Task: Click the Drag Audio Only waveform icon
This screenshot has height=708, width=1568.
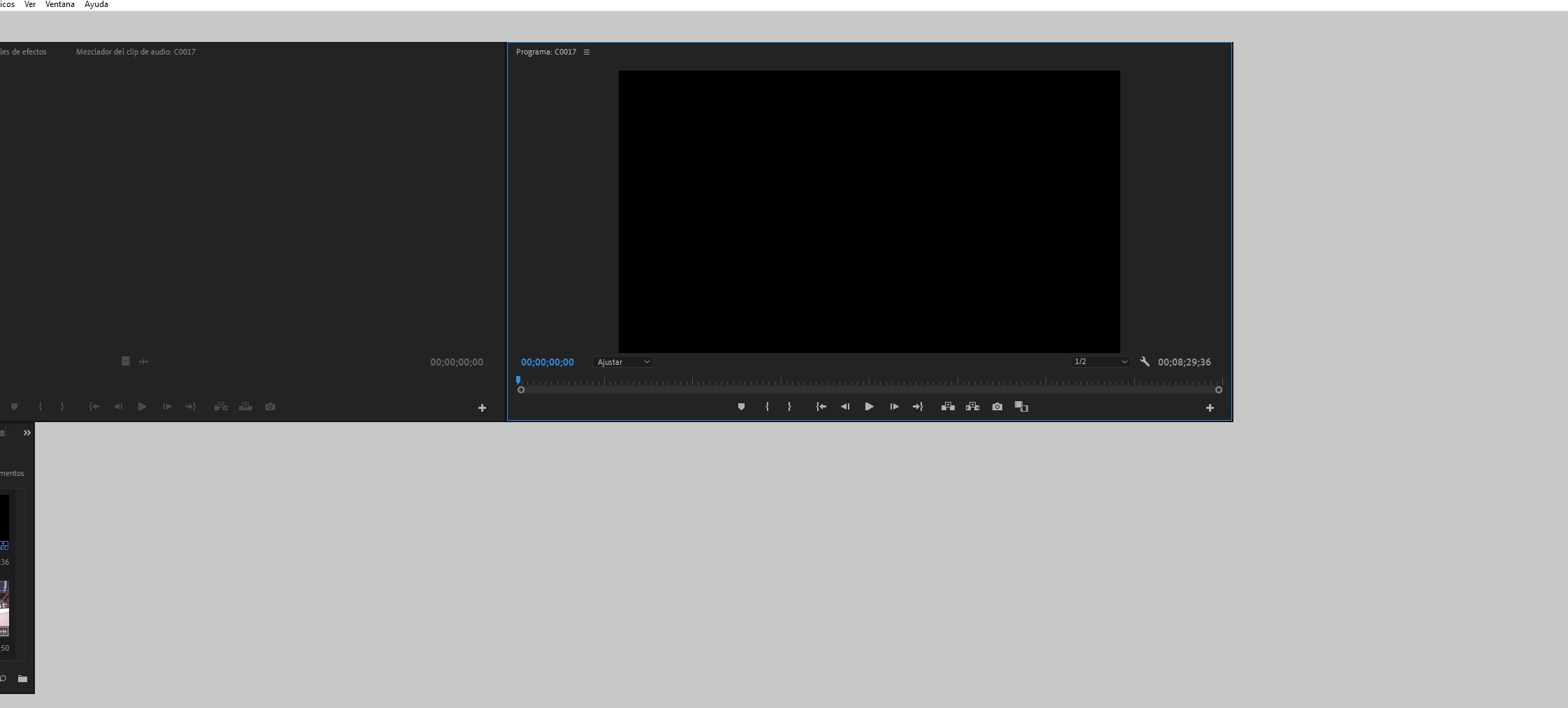Action: 144,361
